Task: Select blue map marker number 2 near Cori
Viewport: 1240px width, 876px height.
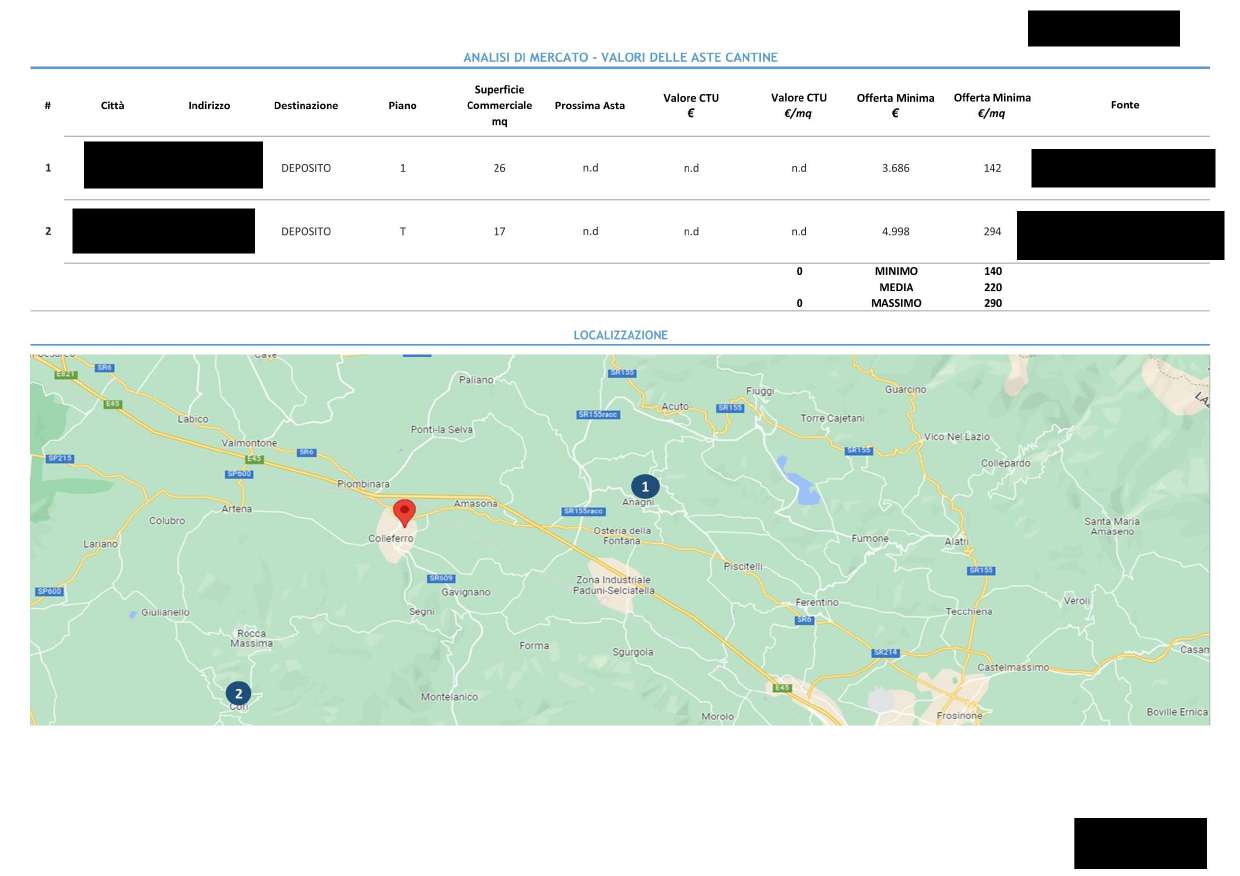Action: (x=238, y=692)
